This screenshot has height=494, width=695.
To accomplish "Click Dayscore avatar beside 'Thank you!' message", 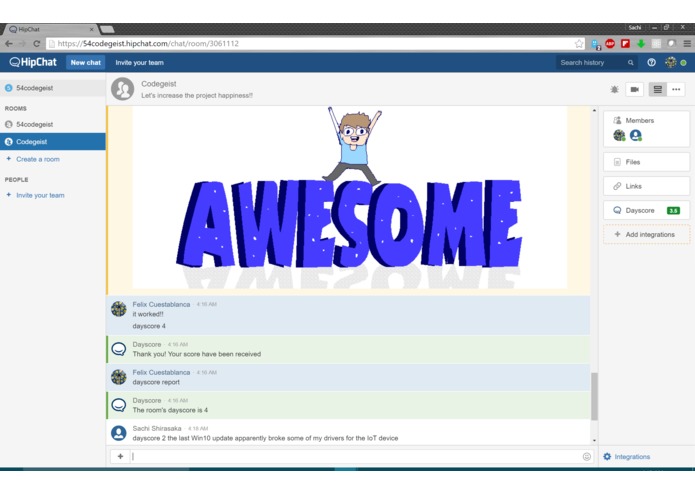I will 119,349.
